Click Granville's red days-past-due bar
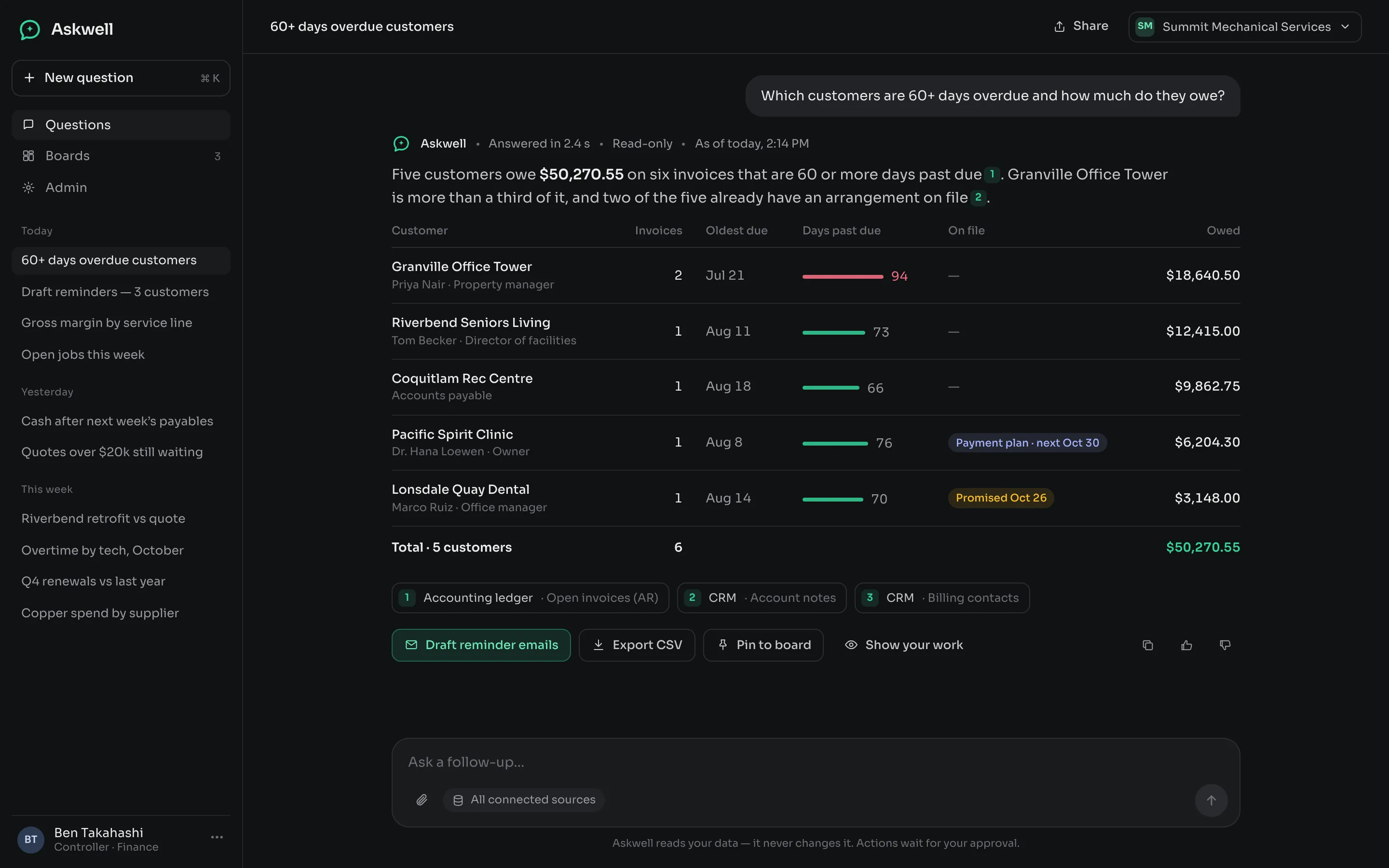This screenshot has width=1389, height=868. [843, 277]
